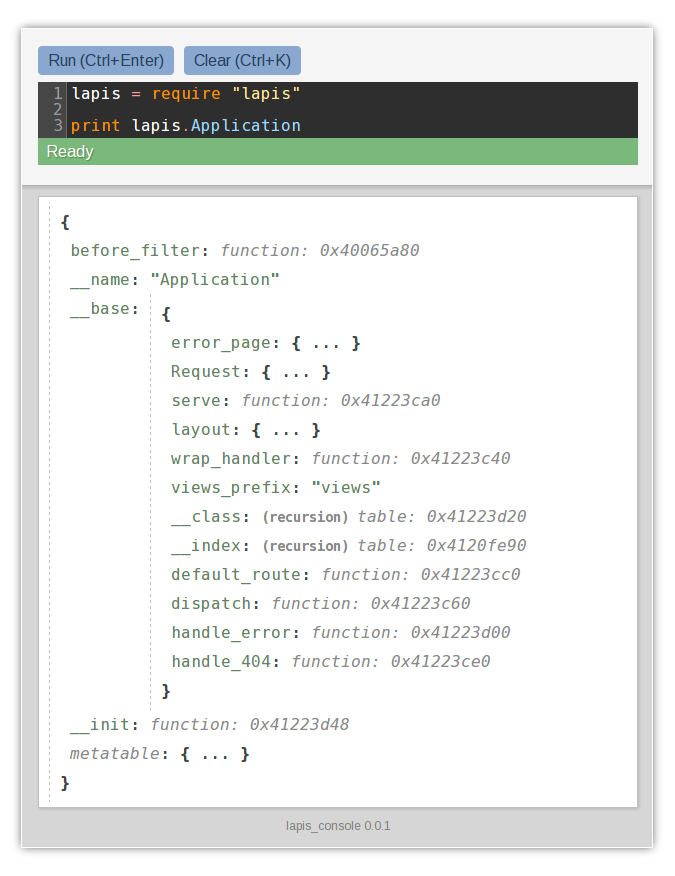Place cursor on code line 1 require statement
This screenshot has width=675, height=876.
(186, 93)
